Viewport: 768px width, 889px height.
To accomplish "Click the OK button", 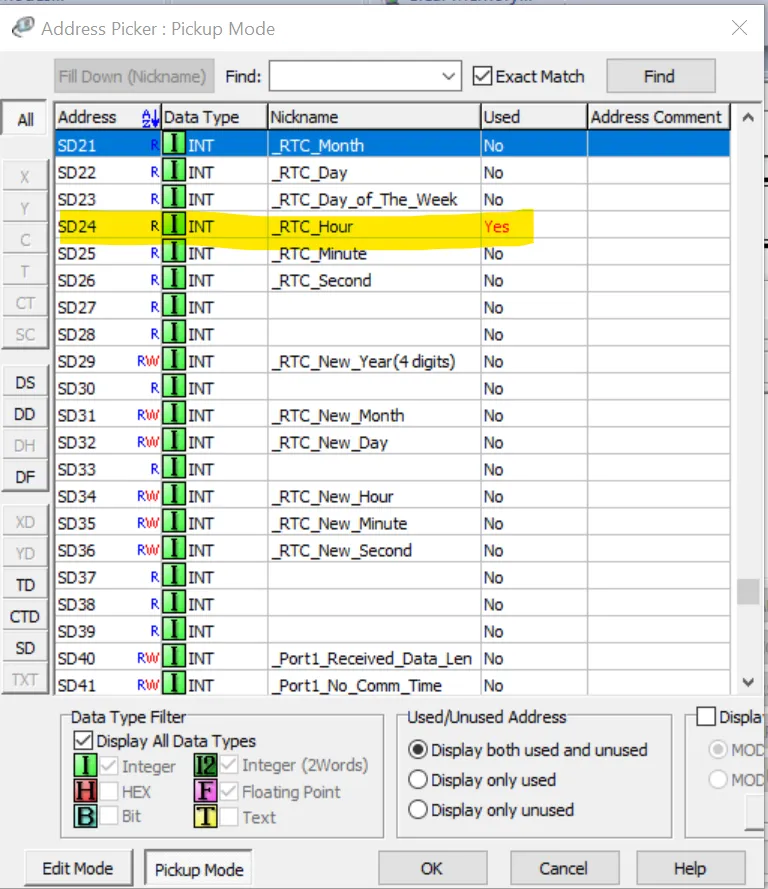I will point(432,868).
